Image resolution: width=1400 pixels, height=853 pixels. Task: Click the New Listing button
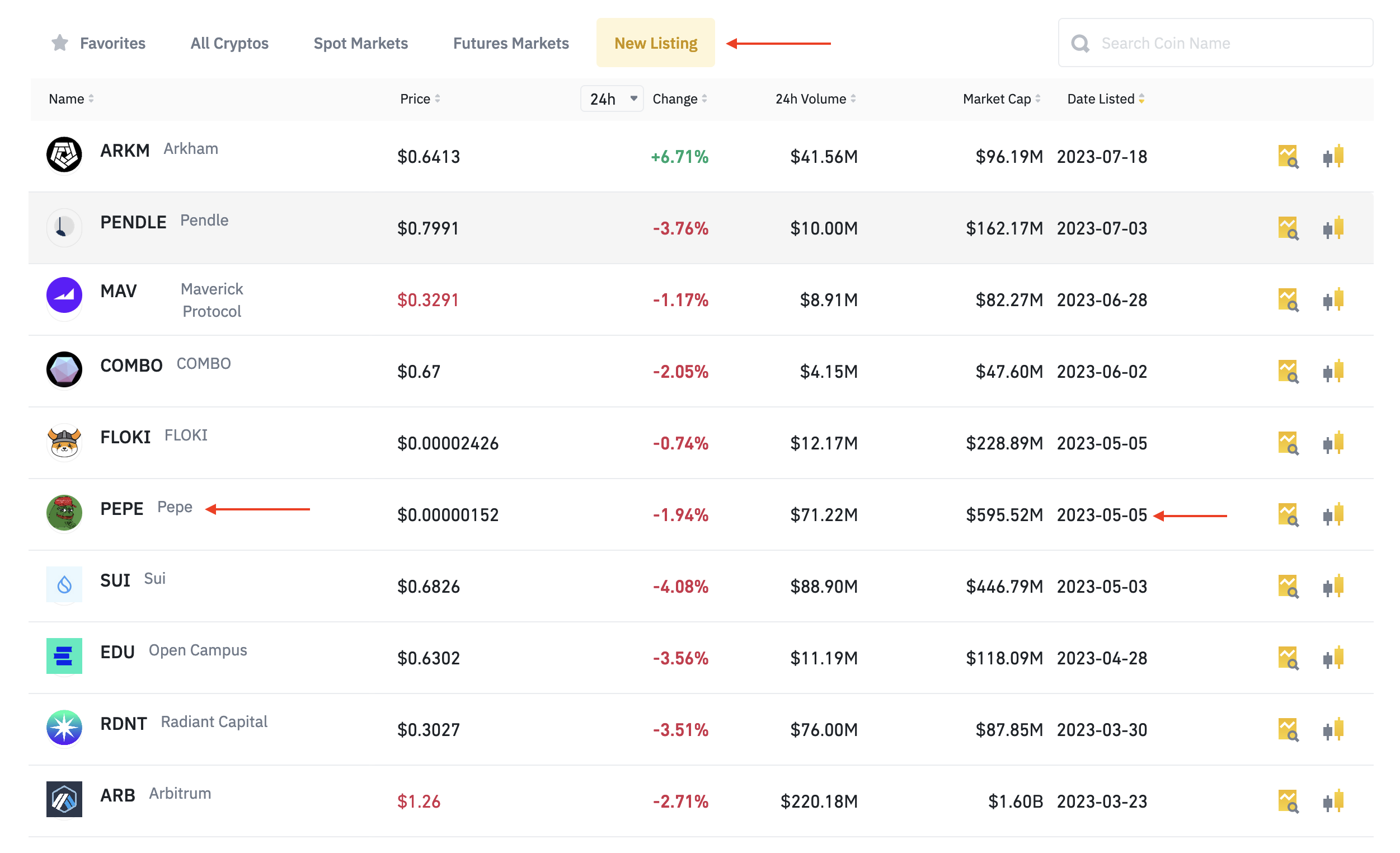pyautogui.click(x=656, y=42)
